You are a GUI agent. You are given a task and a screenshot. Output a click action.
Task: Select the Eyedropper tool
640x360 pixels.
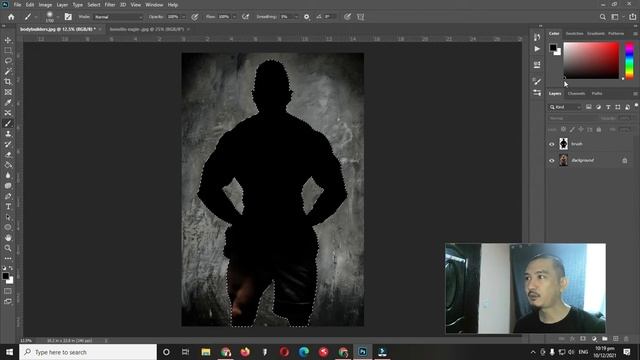pos(8,102)
